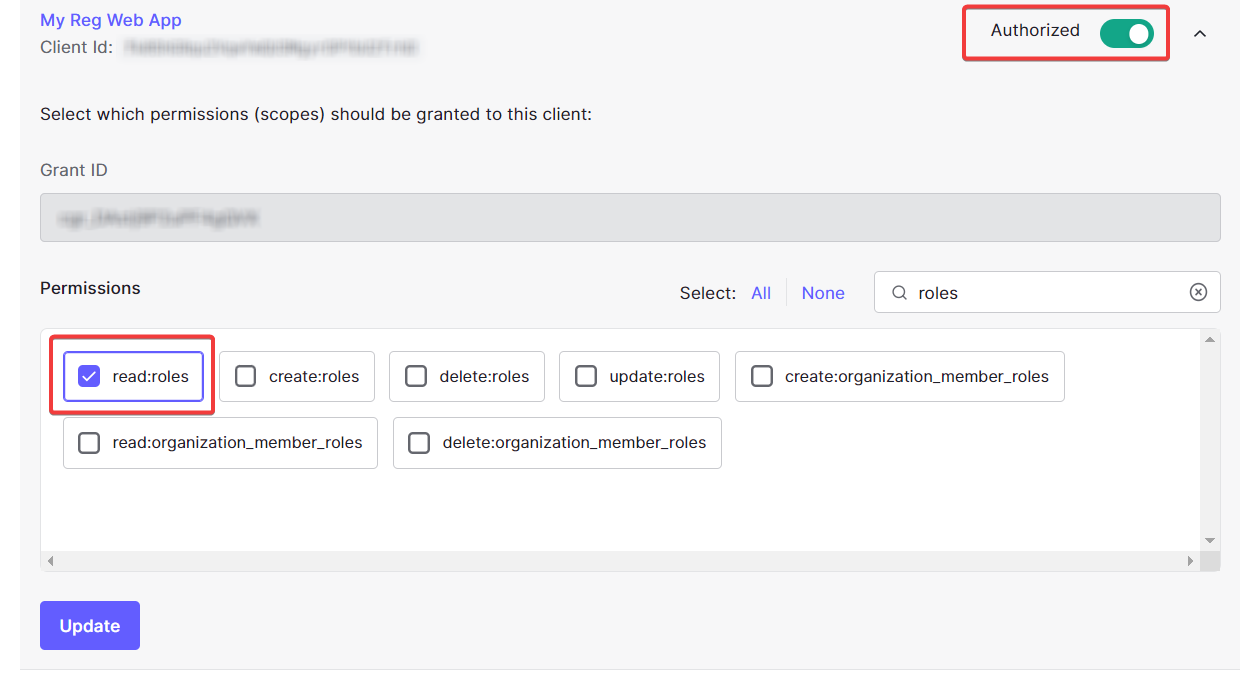The height and width of the screenshot is (677, 1248).
Task: Uncheck the read:roles permission
Action: coord(89,377)
